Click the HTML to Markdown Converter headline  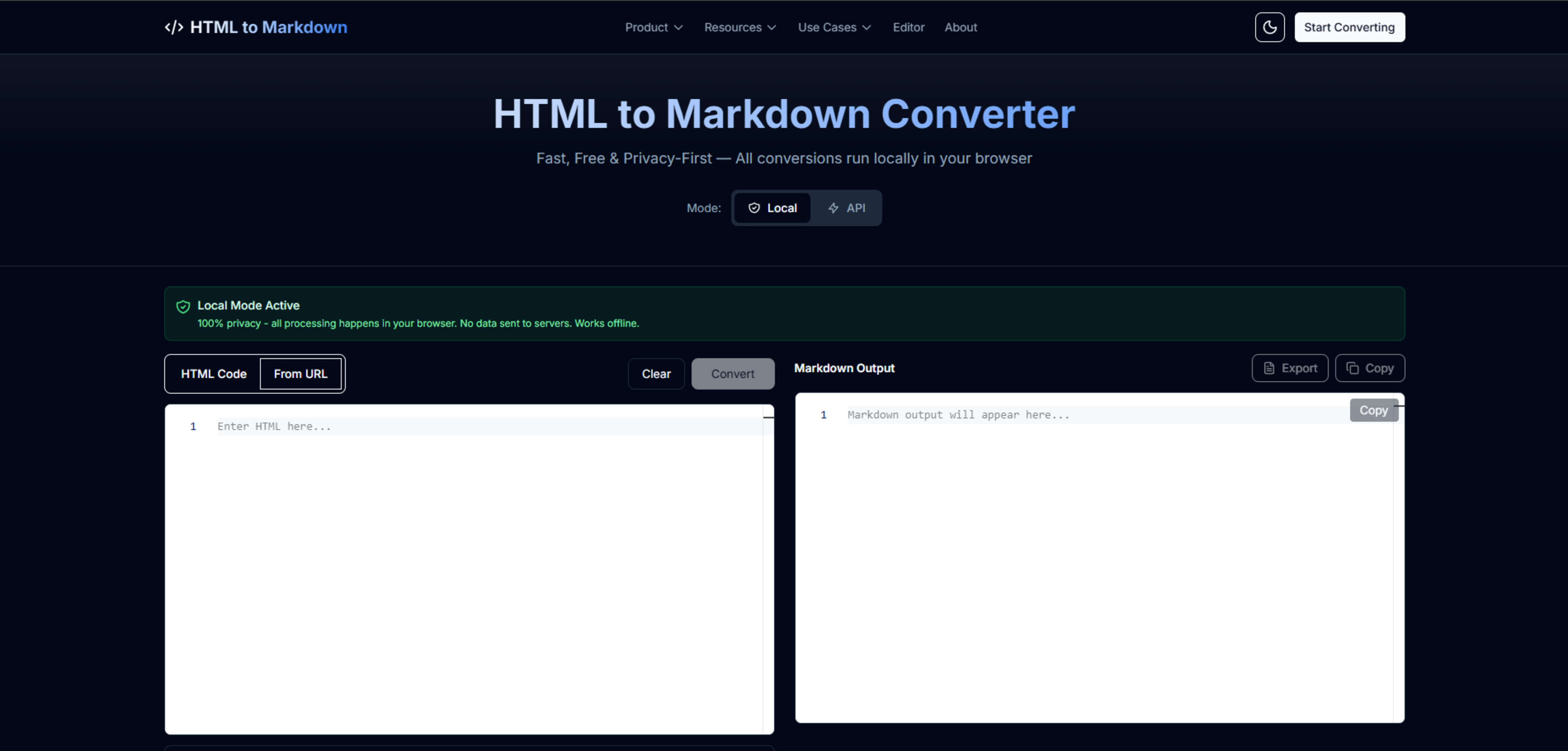[784, 114]
